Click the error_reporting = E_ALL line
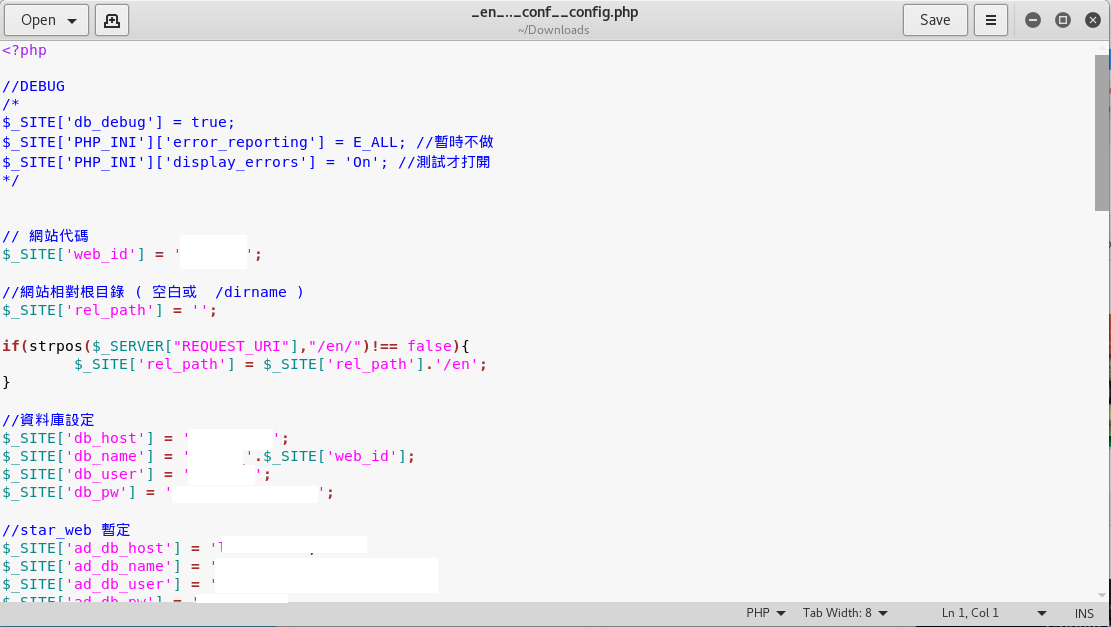Viewport: 1111px width, 627px height. [248, 142]
